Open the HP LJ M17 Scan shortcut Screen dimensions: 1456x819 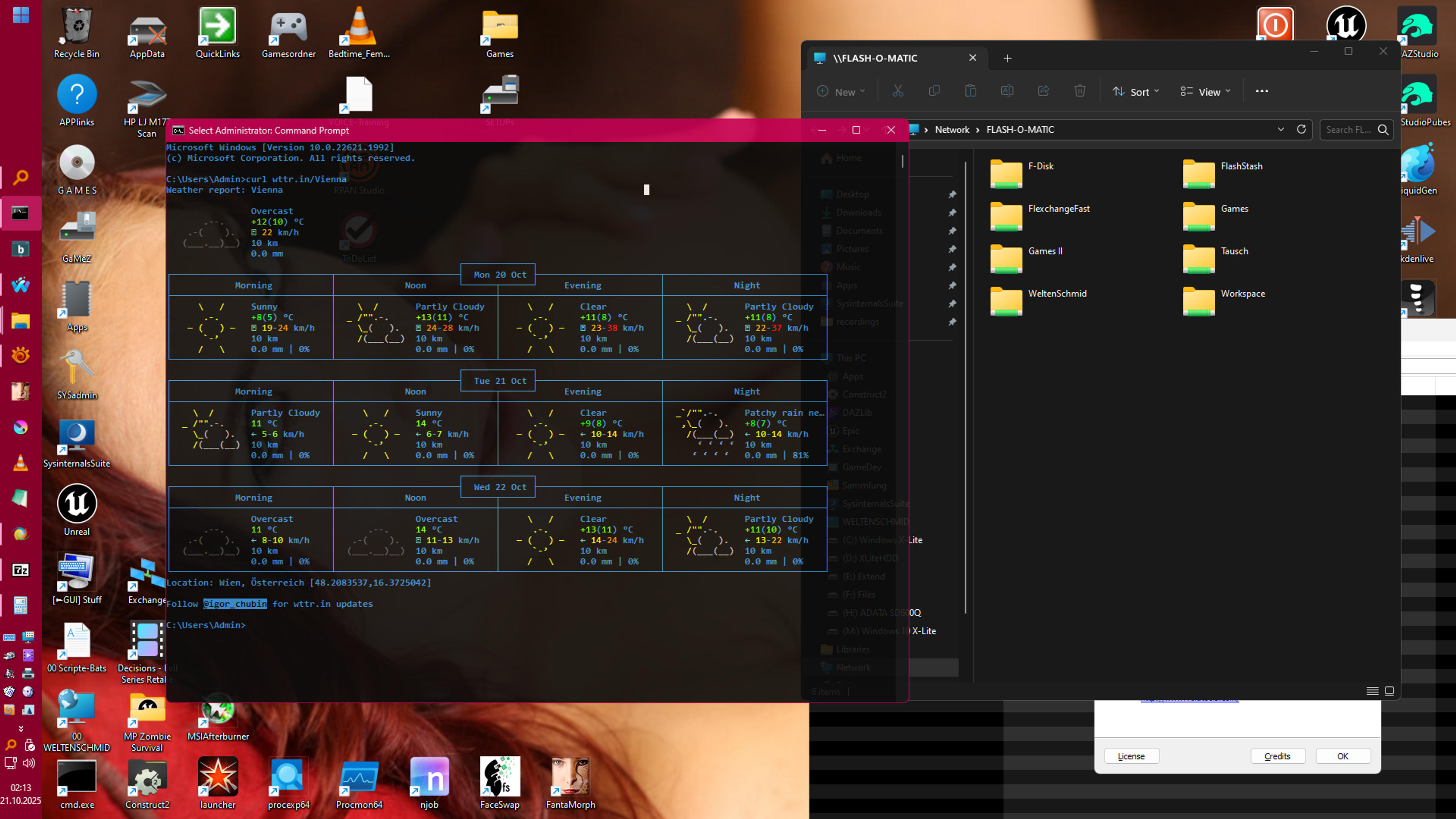(147, 107)
